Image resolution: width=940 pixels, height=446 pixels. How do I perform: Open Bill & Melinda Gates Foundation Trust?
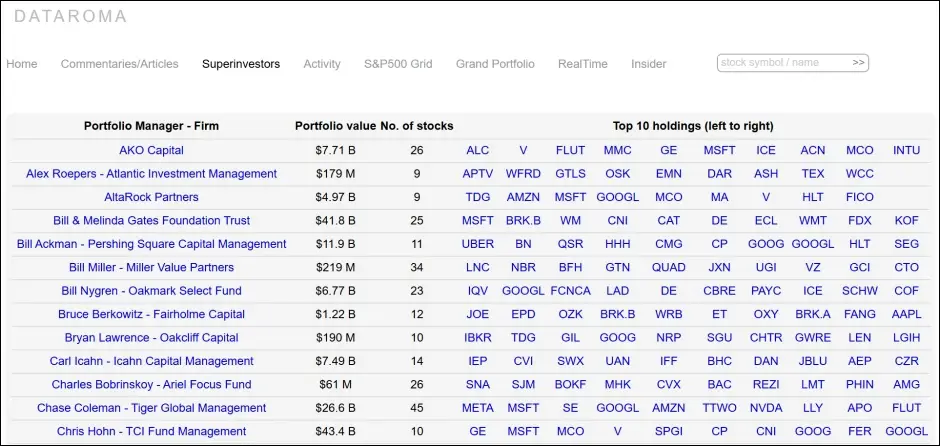tap(152, 221)
